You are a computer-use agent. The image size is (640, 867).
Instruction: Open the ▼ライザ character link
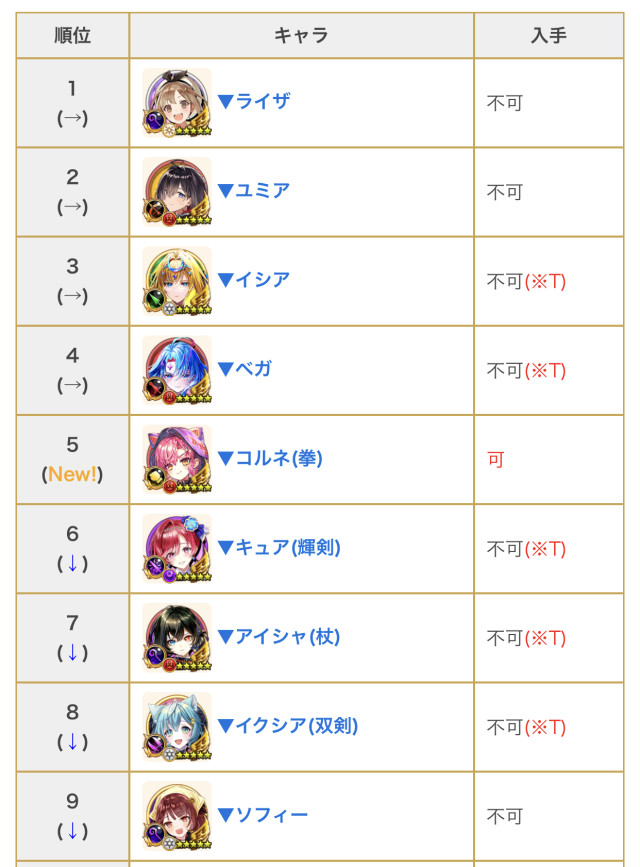point(254,101)
